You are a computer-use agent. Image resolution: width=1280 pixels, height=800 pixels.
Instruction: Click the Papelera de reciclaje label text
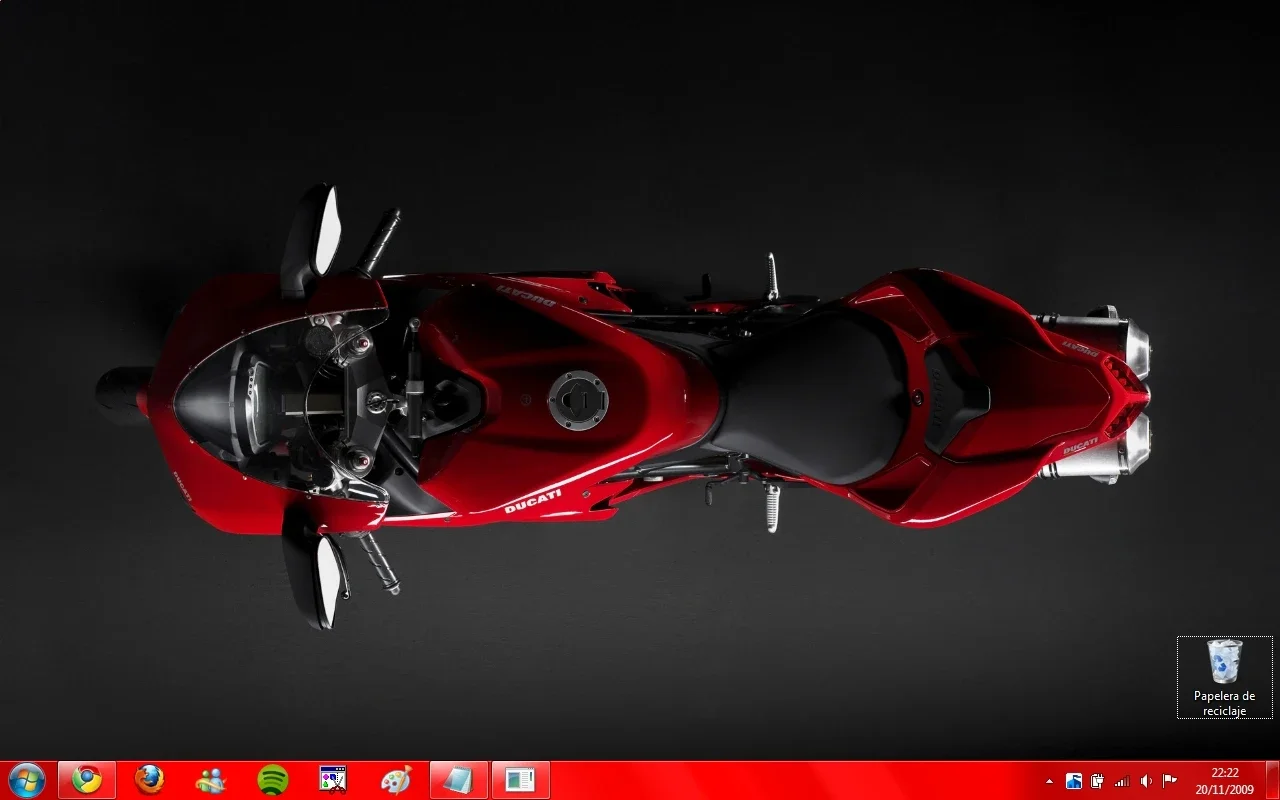point(1225,703)
